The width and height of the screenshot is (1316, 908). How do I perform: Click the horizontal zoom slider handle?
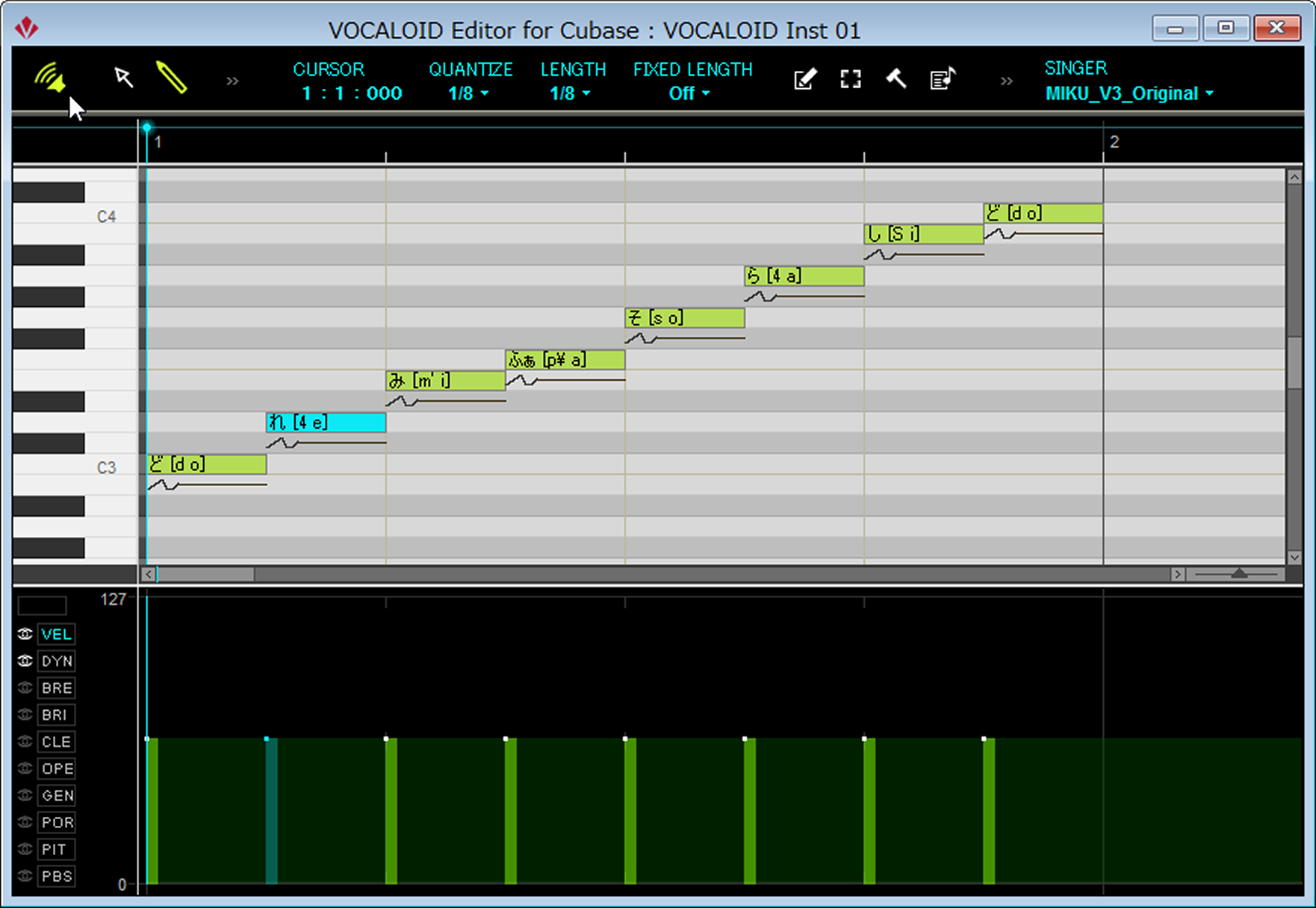coord(1239,573)
